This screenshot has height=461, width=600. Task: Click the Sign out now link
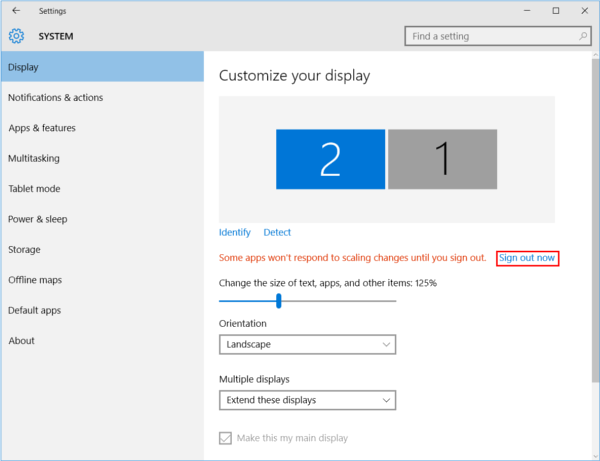[x=527, y=258]
